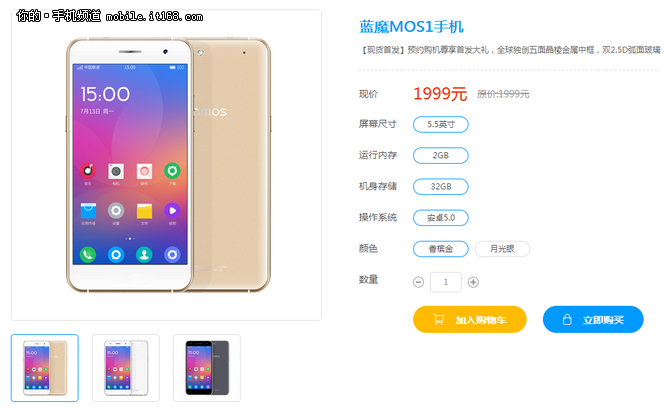Open the silver white phone thumbnail

[x=126, y=368]
